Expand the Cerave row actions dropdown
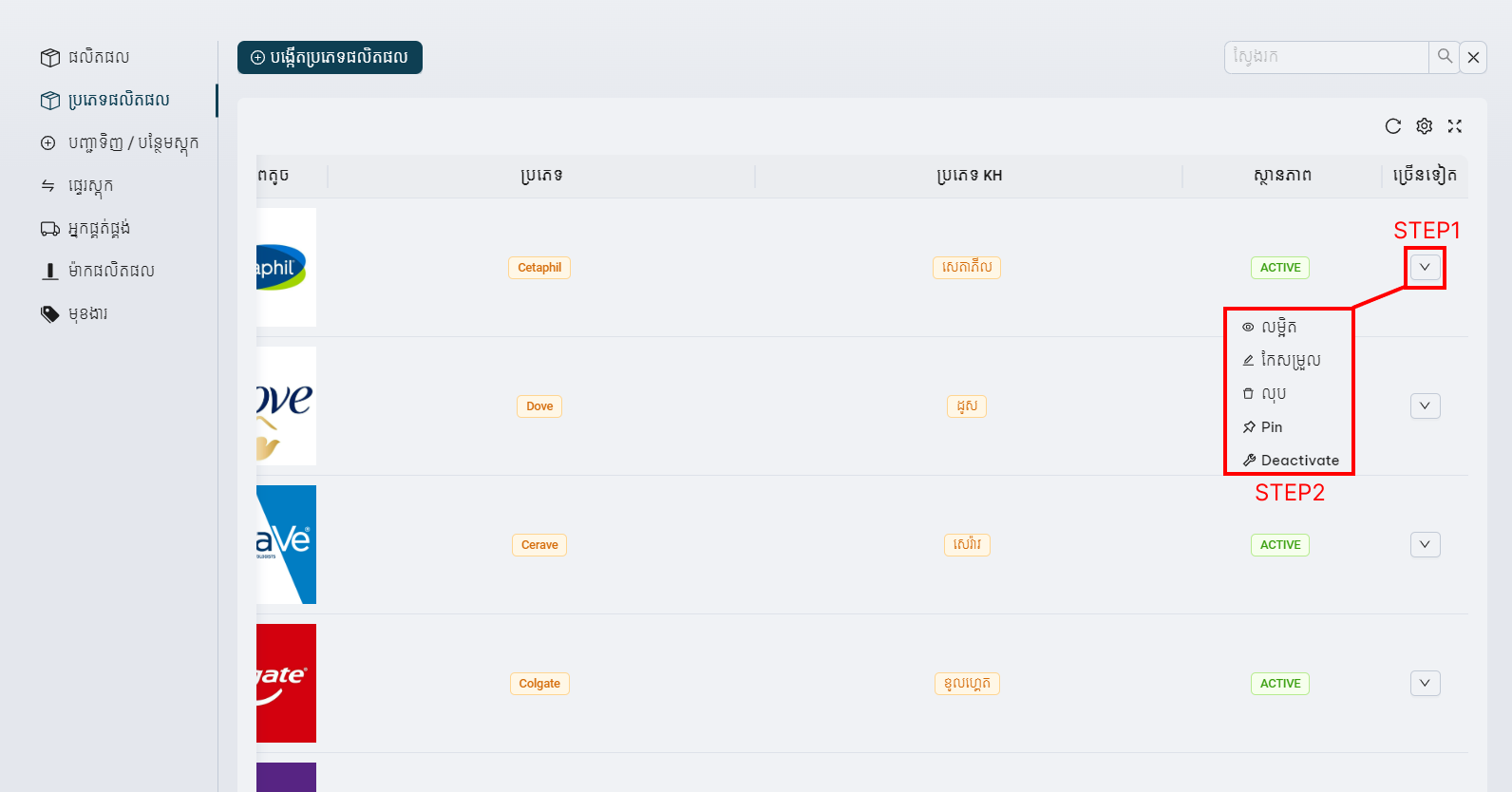Image resolution: width=1512 pixels, height=792 pixels. pos(1425,545)
